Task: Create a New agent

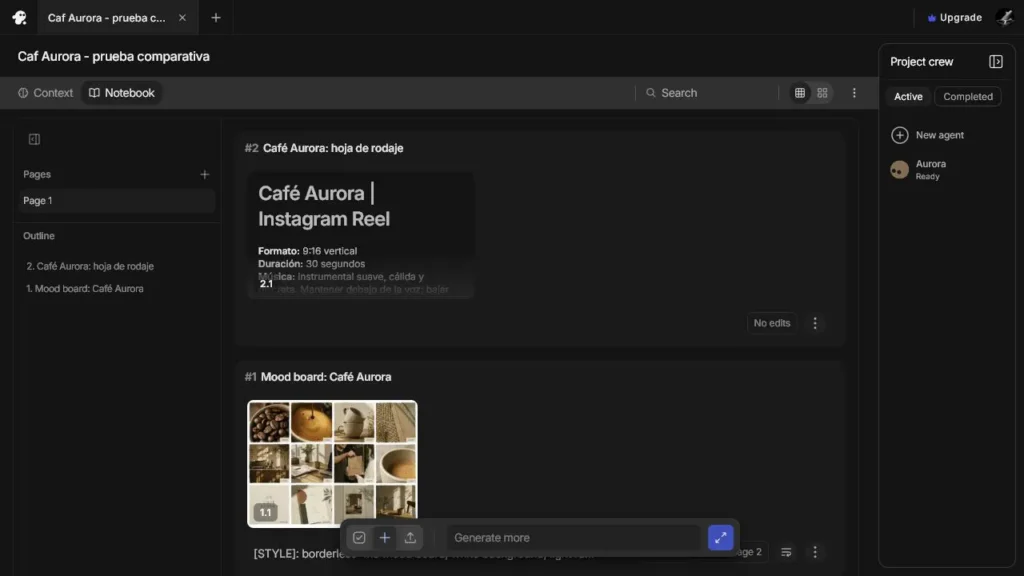Action: click(x=927, y=135)
